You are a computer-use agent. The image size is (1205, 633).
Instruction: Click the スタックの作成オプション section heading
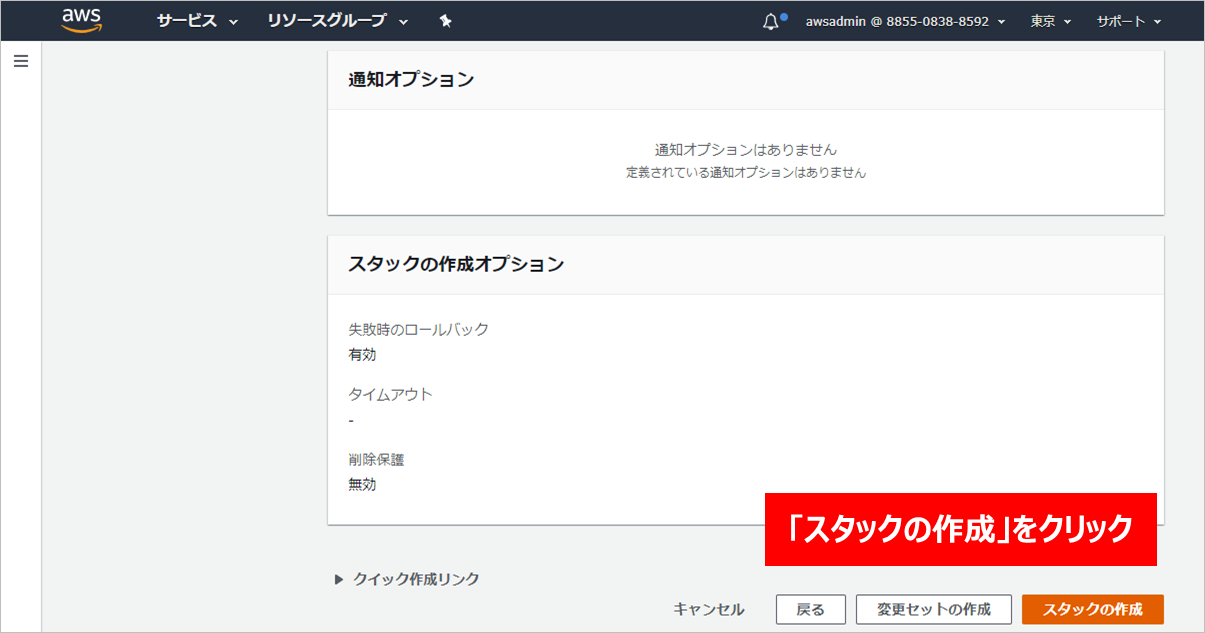pos(456,265)
